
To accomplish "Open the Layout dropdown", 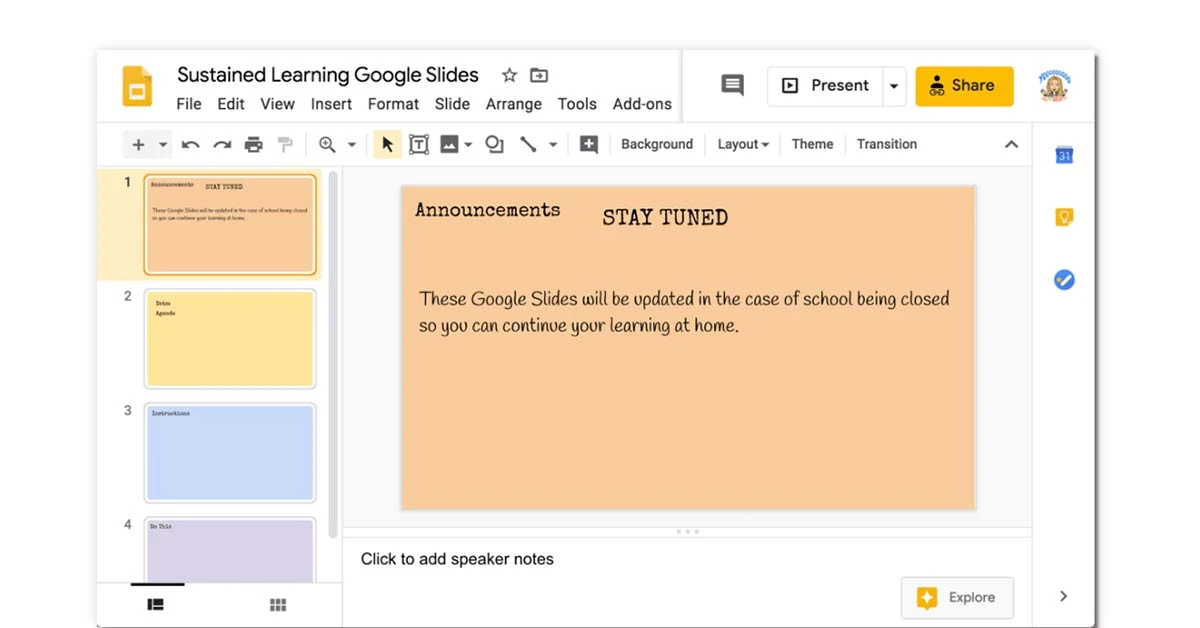I will pyautogui.click(x=742, y=144).
